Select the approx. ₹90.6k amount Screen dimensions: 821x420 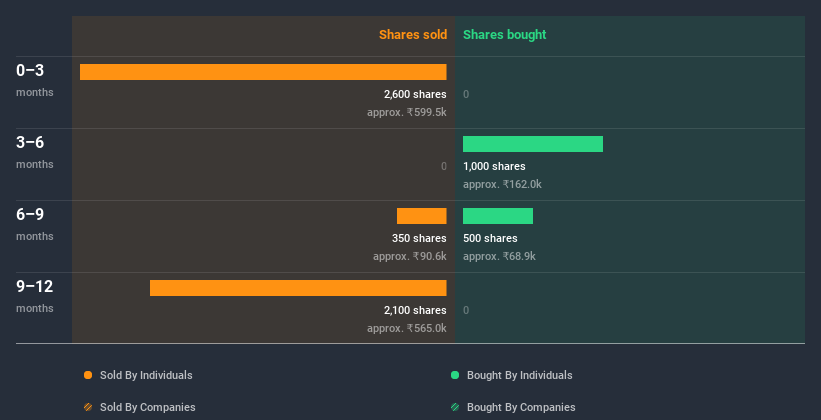[410, 256]
